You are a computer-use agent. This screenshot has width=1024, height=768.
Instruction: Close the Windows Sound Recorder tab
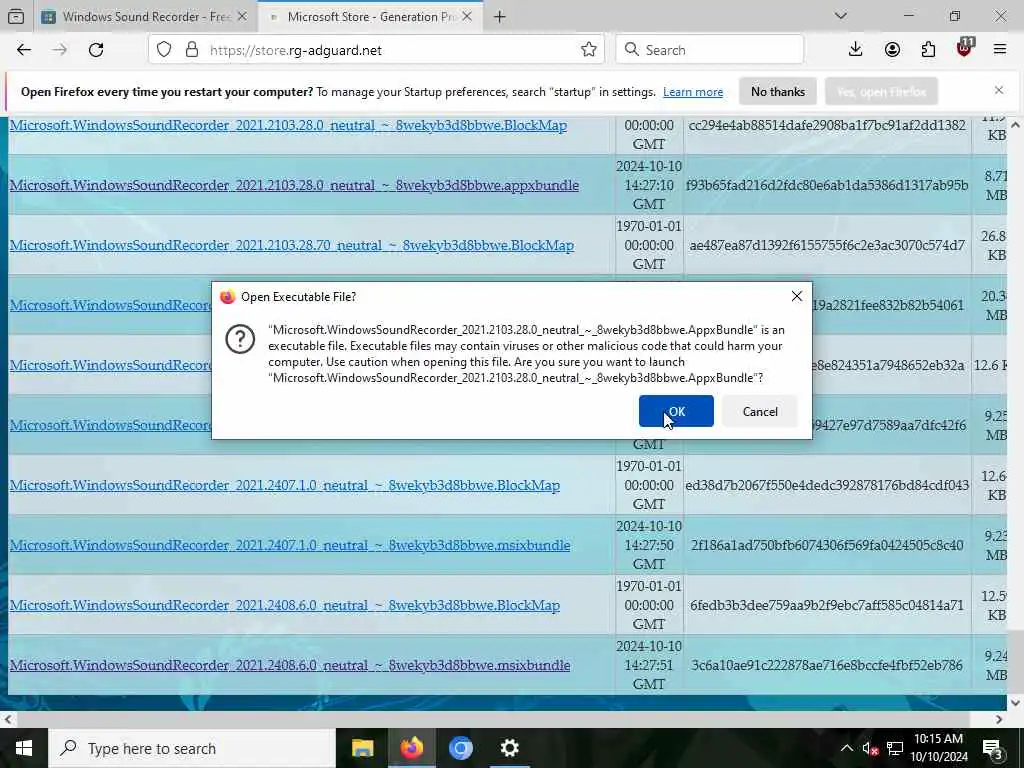point(242,16)
